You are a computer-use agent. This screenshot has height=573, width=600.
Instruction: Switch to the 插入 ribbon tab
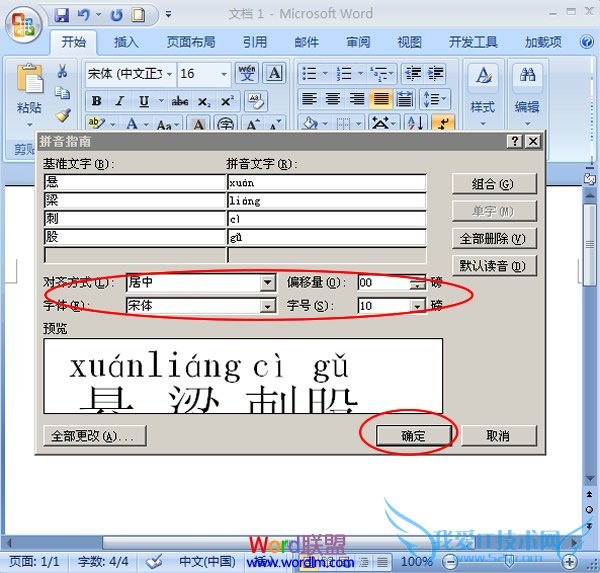tap(126, 42)
